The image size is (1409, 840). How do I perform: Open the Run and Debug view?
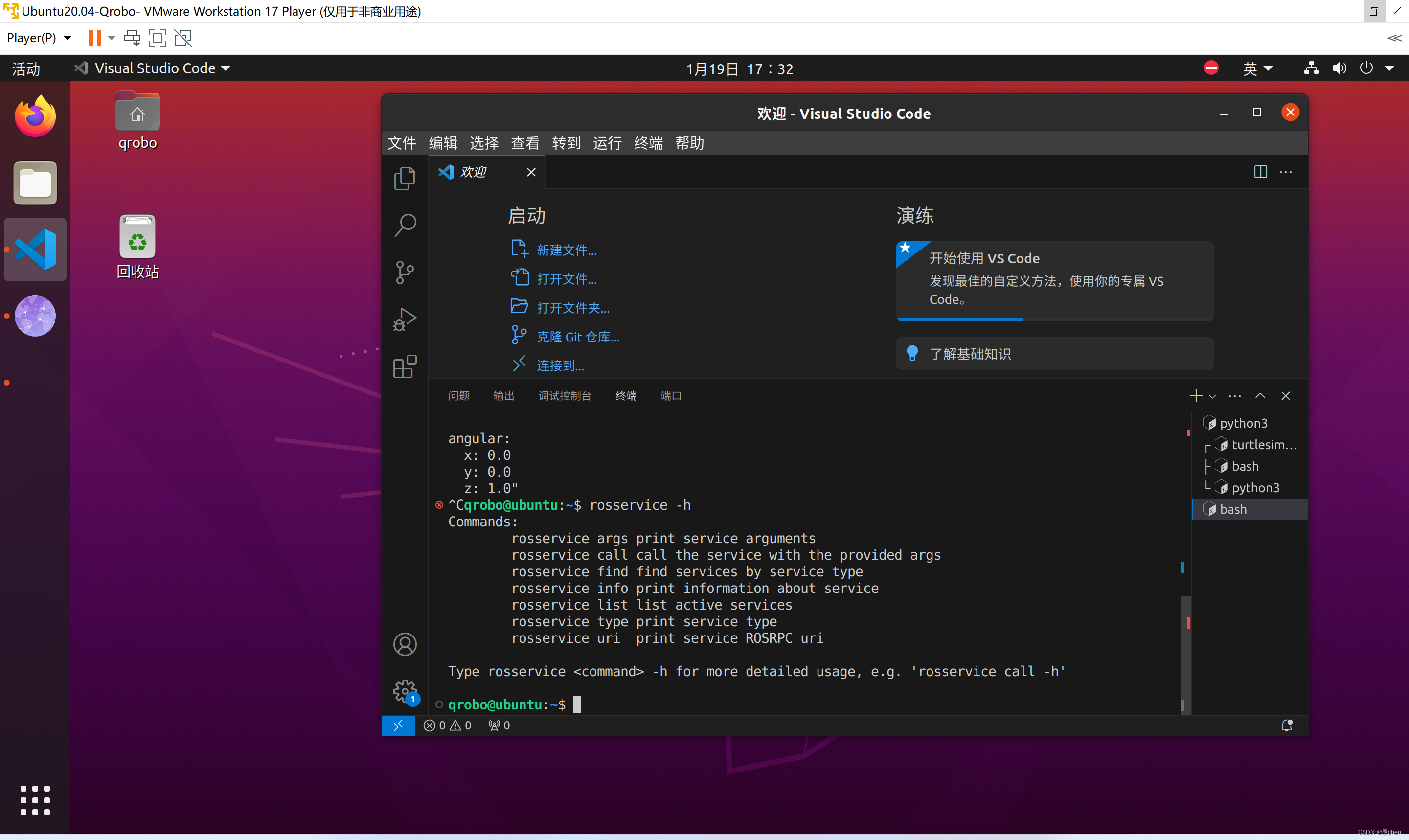405,319
